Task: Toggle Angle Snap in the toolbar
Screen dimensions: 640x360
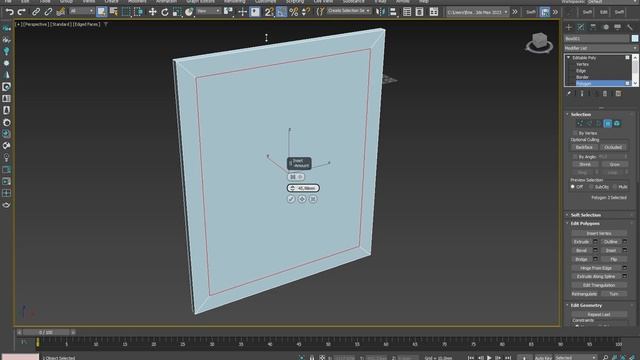Action: (281, 12)
